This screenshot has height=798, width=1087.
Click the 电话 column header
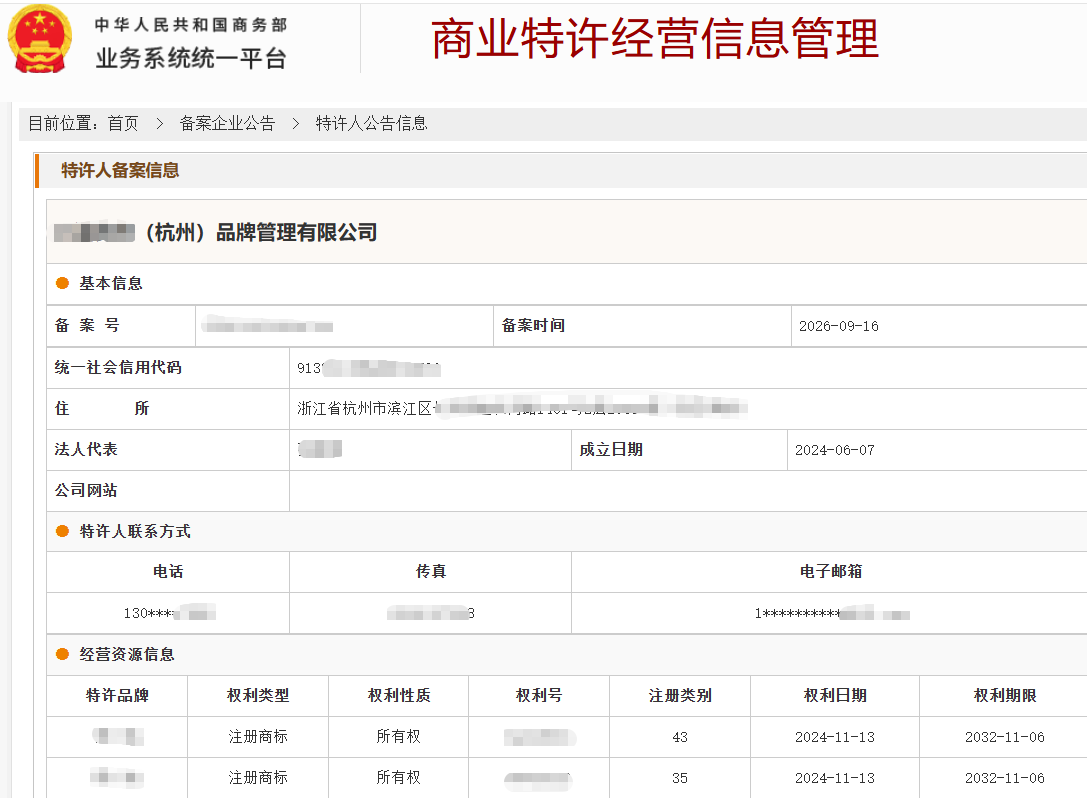tap(168, 571)
